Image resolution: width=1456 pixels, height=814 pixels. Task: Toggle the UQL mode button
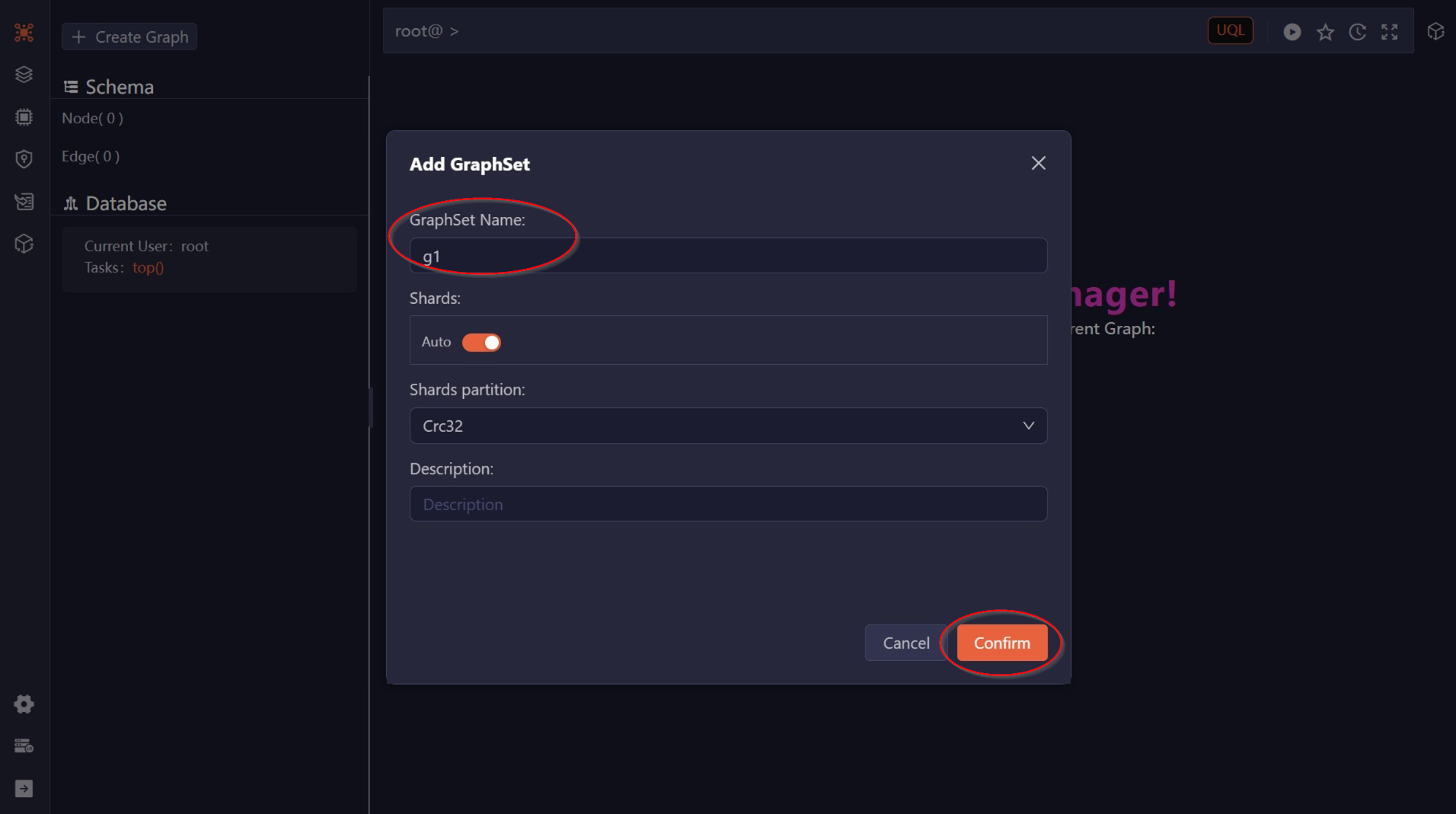point(1230,30)
